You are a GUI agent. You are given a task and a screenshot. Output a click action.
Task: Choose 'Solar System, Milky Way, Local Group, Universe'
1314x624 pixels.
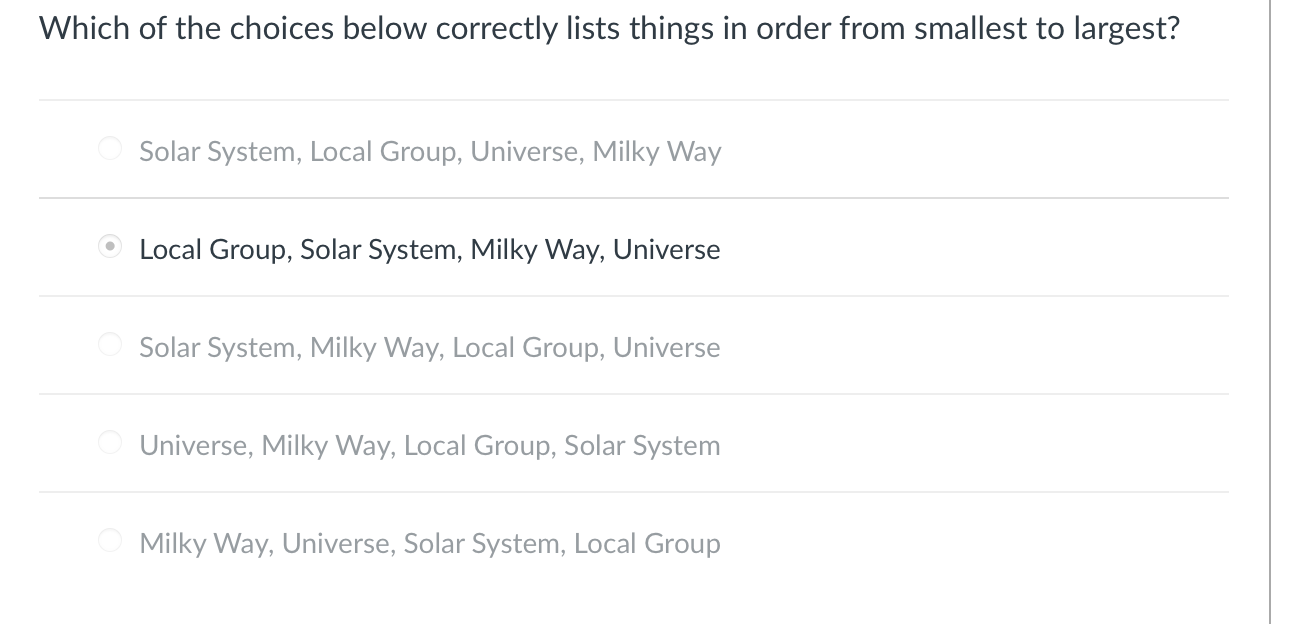tap(430, 347)
